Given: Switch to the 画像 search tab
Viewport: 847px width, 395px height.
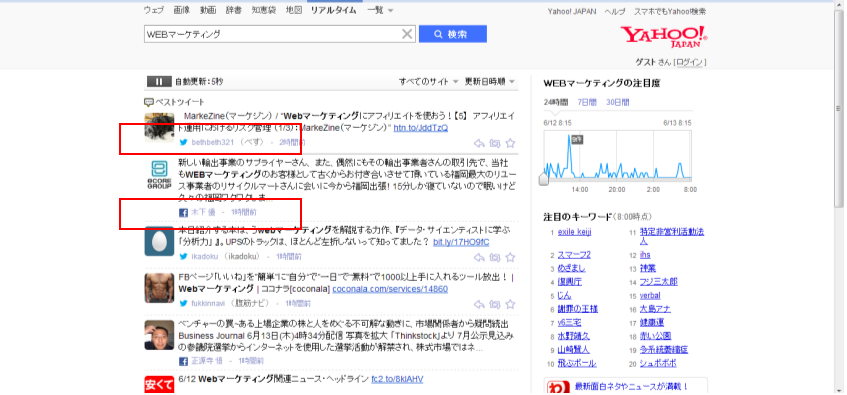Looking at the screenshot, I should coord(182,10).
